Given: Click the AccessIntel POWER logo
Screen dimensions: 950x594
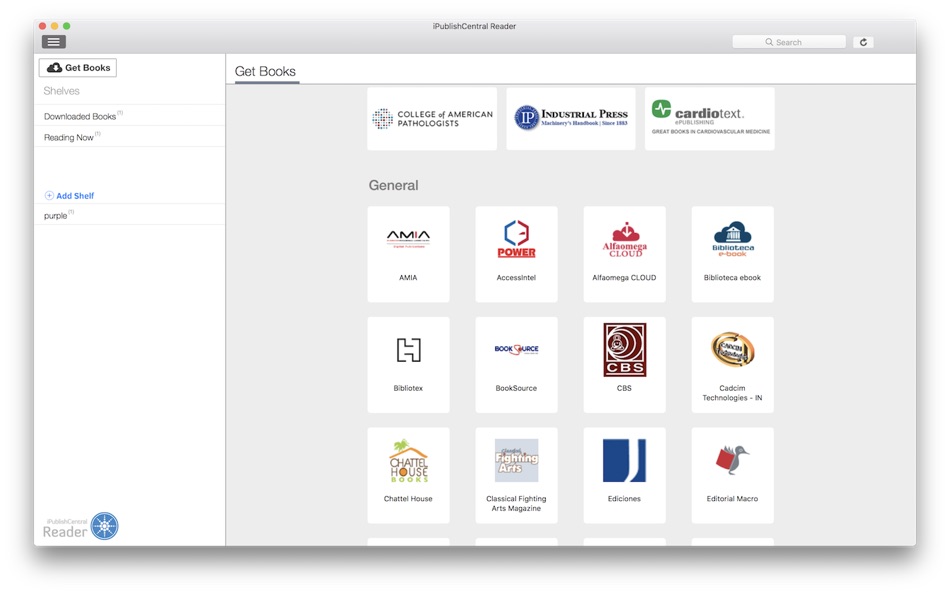Looking at the screenshot, I should [516, 239].
